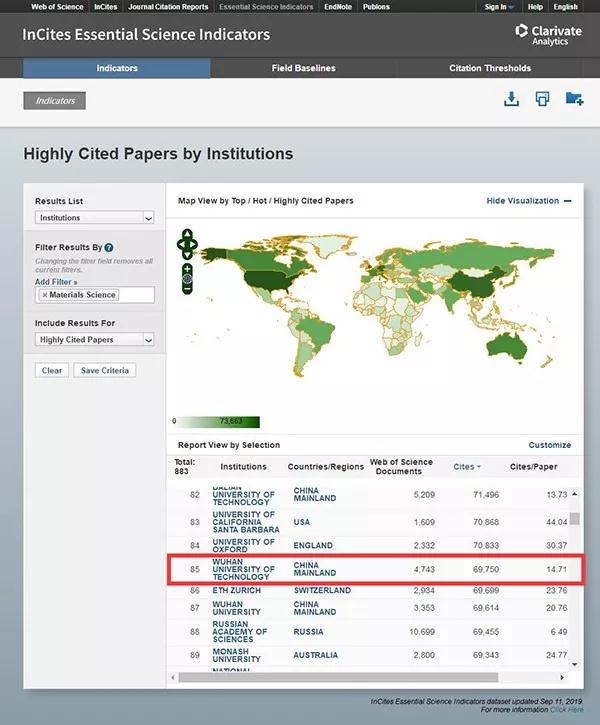Click the download results icon
The image size is (600, 725).
[x=511, y=99]
